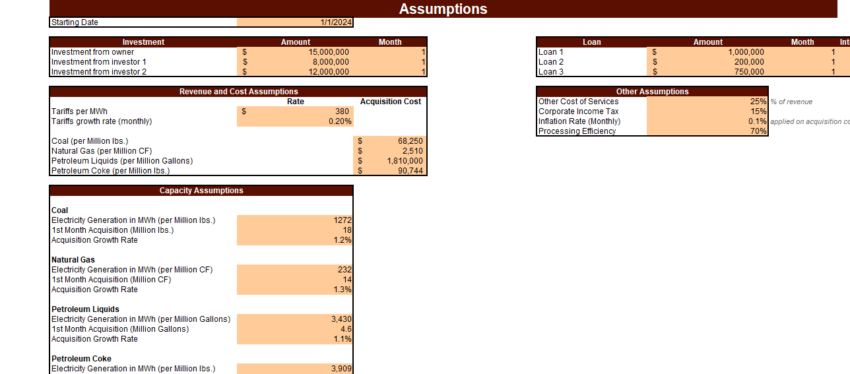Select Petroleum Liquids generation value 3,430
850x374 pixels.
point(295,319)
